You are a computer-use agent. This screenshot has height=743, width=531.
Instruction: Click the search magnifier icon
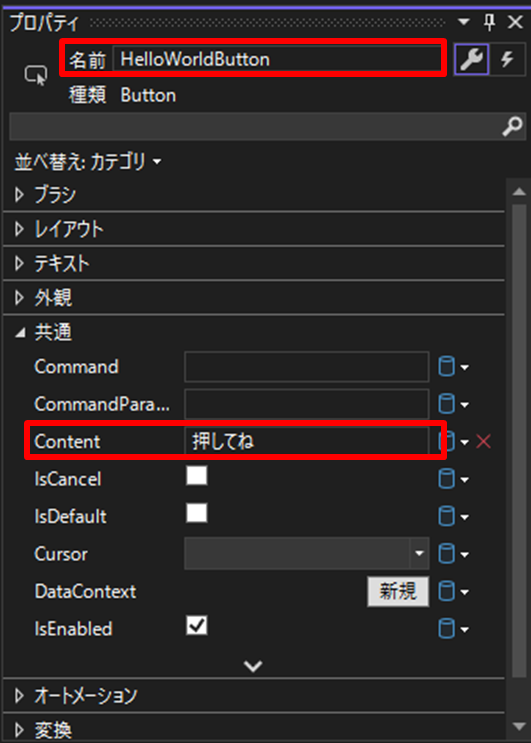[x=512, y=127]
